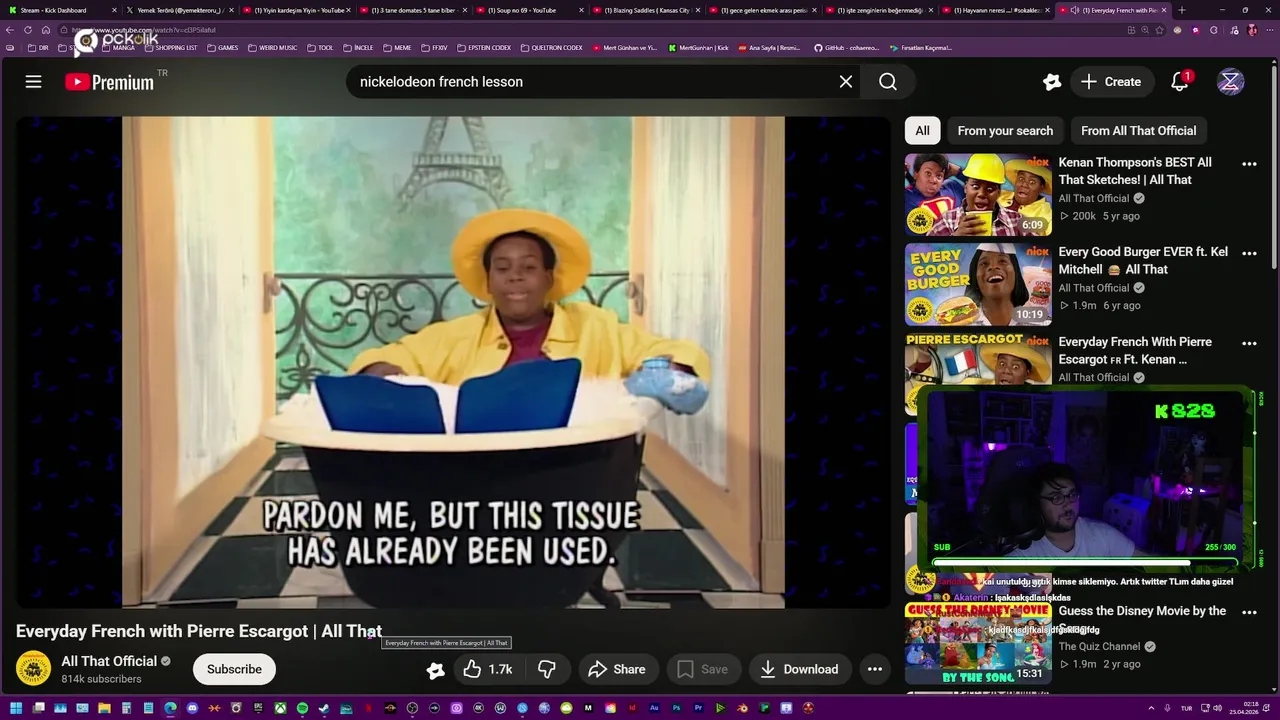Open the notifications bell

coord(1180,82)
